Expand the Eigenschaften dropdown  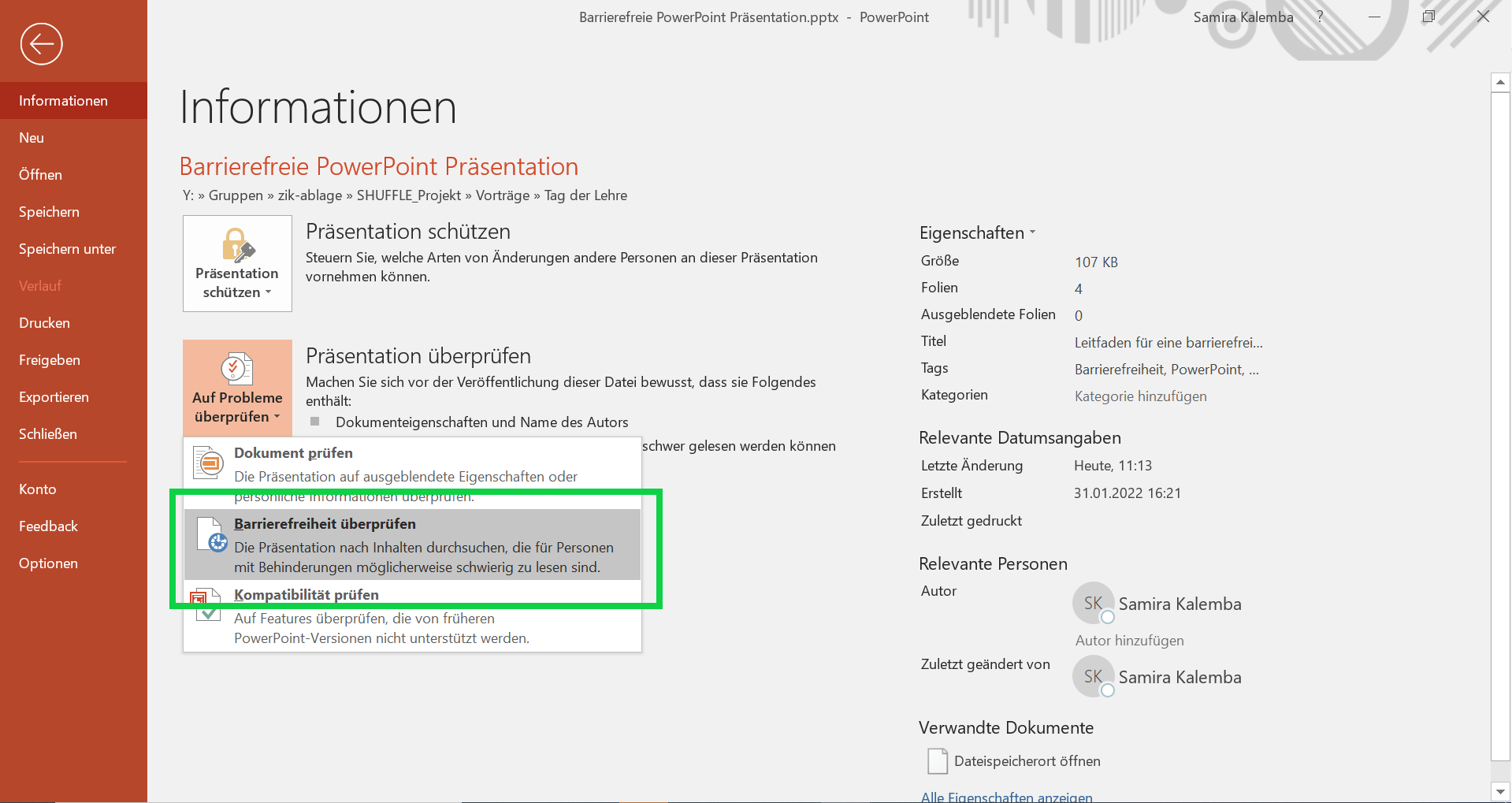click(1032, 232)
